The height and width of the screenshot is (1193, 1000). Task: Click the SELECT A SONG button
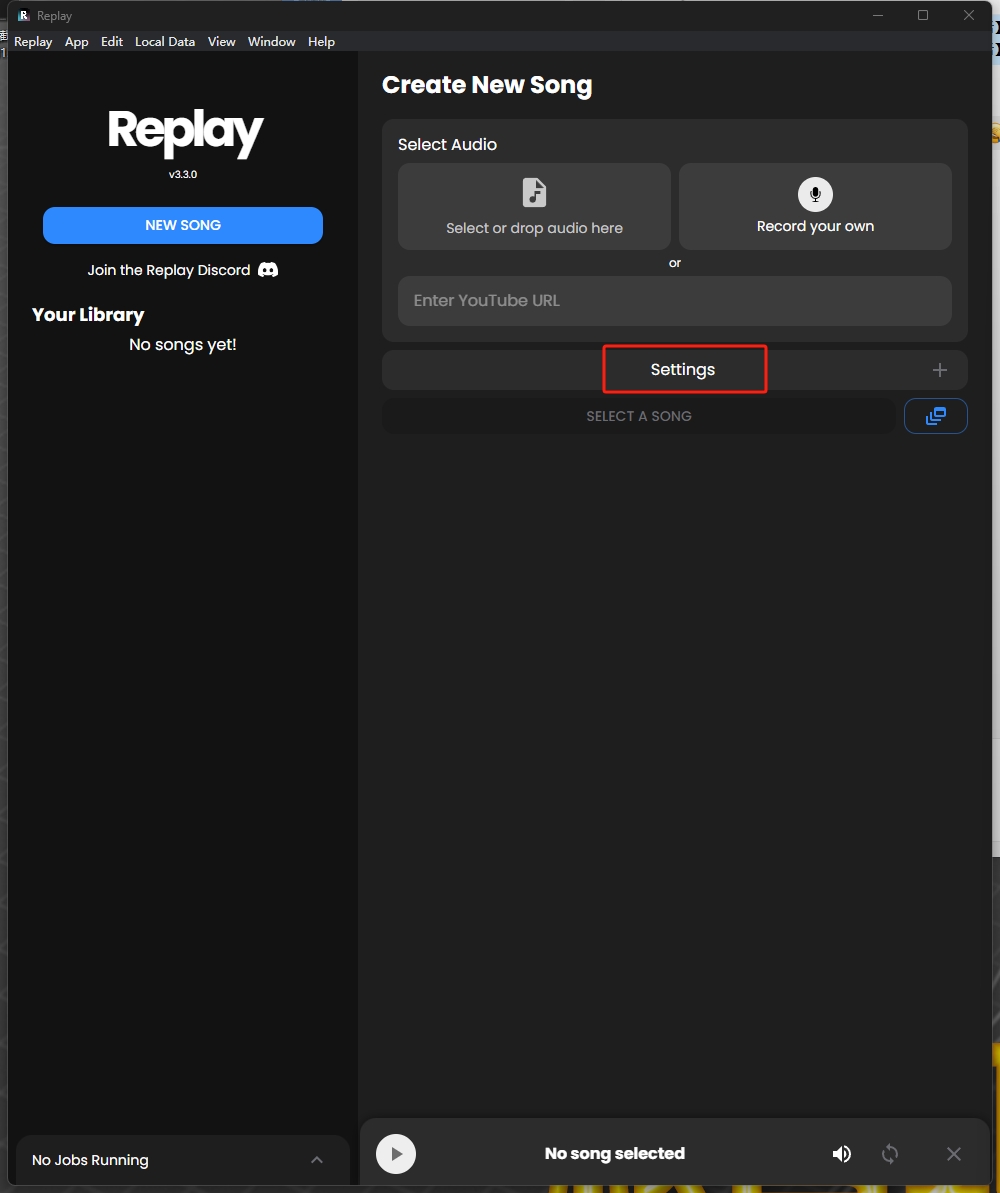[x=639, y=416]
